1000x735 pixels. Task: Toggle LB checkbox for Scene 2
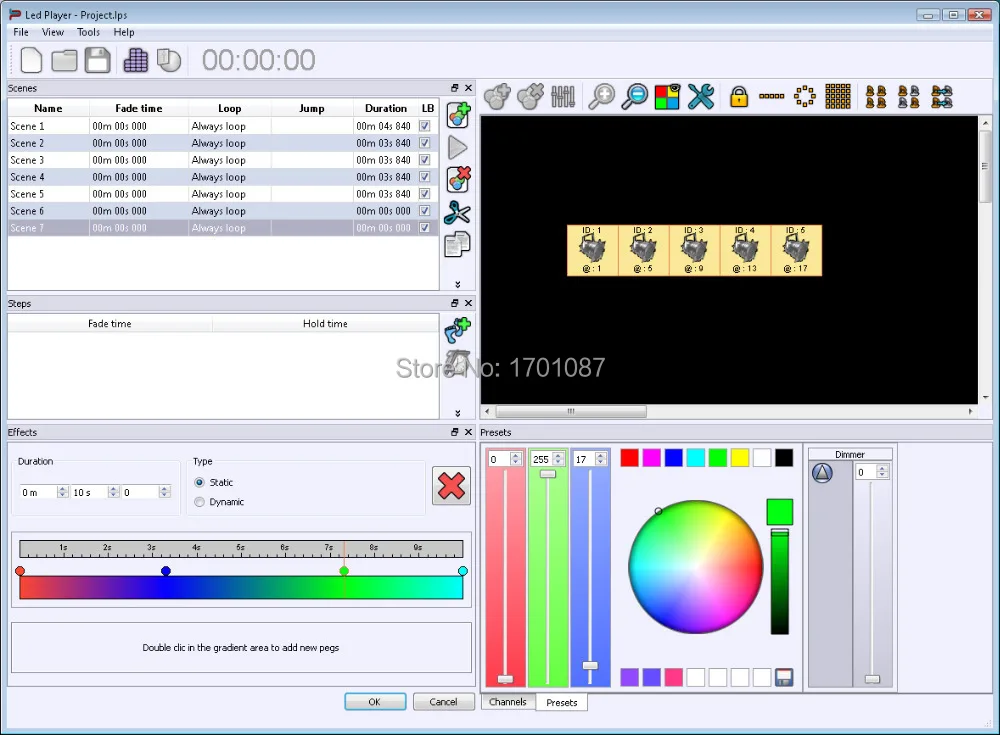click(425, 143)
